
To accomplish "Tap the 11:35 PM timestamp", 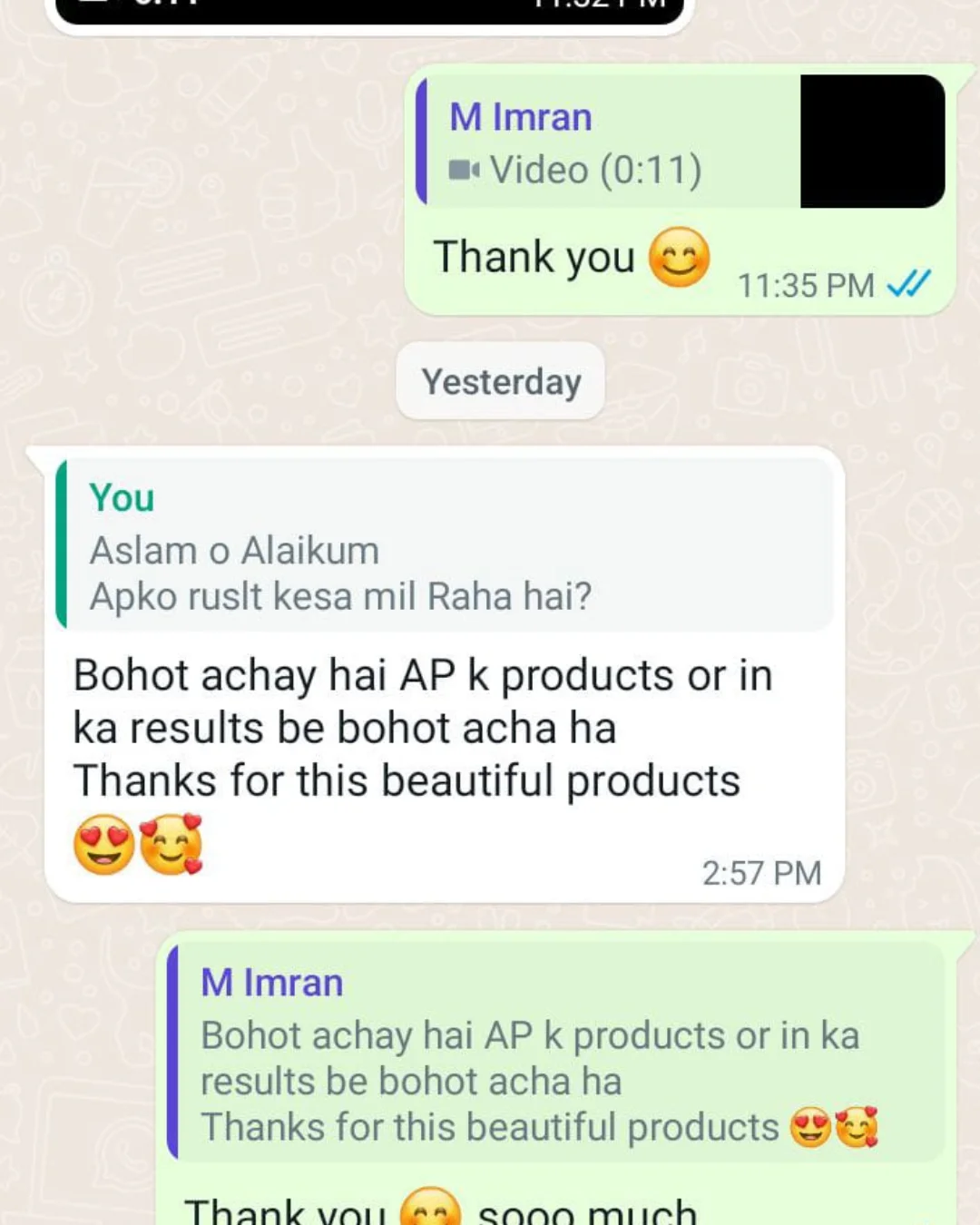I will 805,286.
